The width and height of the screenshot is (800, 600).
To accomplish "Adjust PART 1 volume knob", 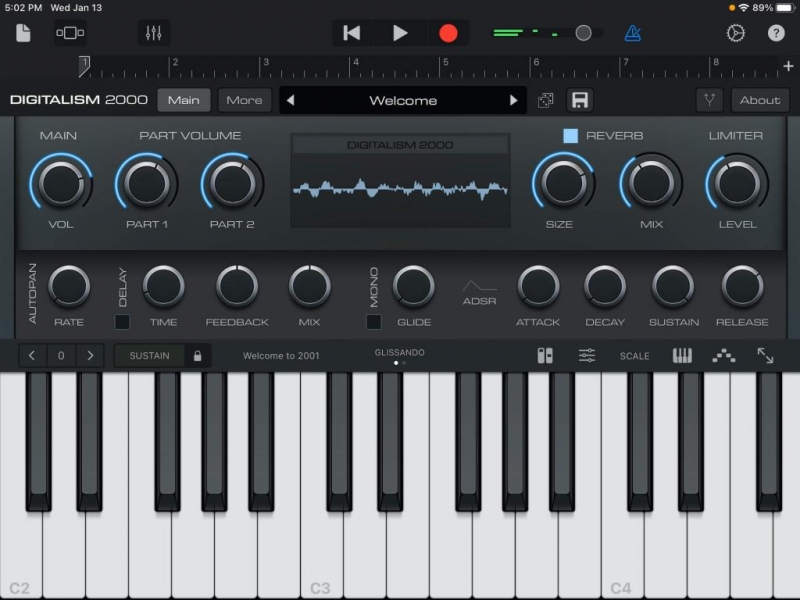I will tap(146, 184).
